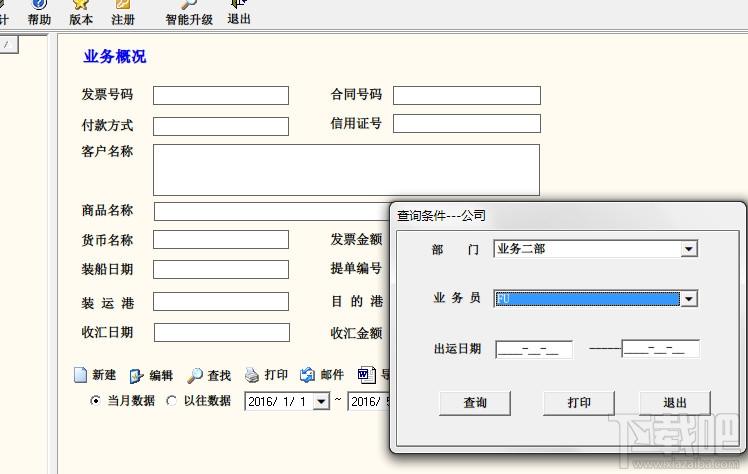Click the 货币名称 input field
This screenshot has height=474, width=748.
pyautogui.click(x=221, y=239)
